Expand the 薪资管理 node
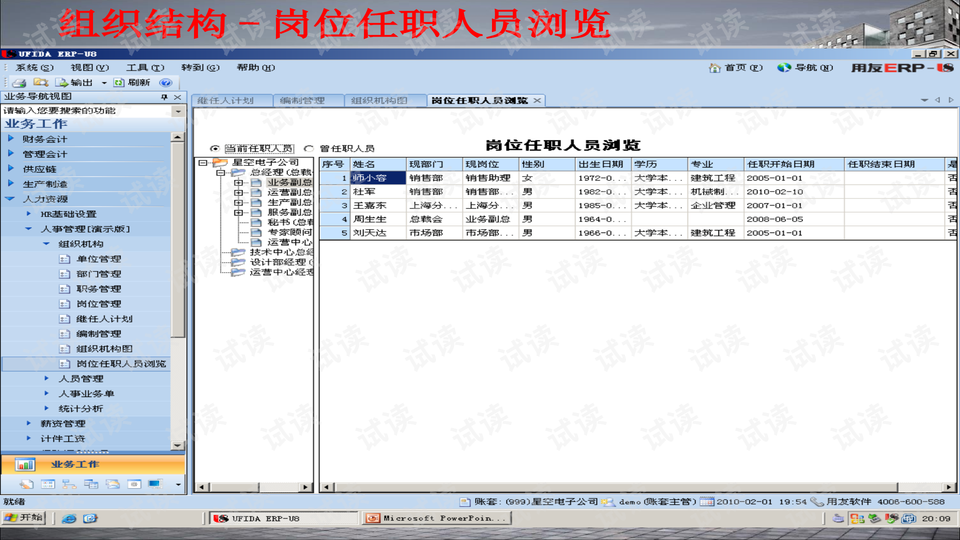 click(x=29, y=423)
